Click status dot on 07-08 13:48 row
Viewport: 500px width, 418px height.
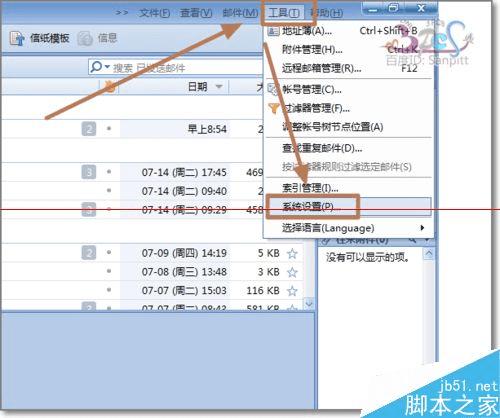pyautogui.click(x=109, y=271)
